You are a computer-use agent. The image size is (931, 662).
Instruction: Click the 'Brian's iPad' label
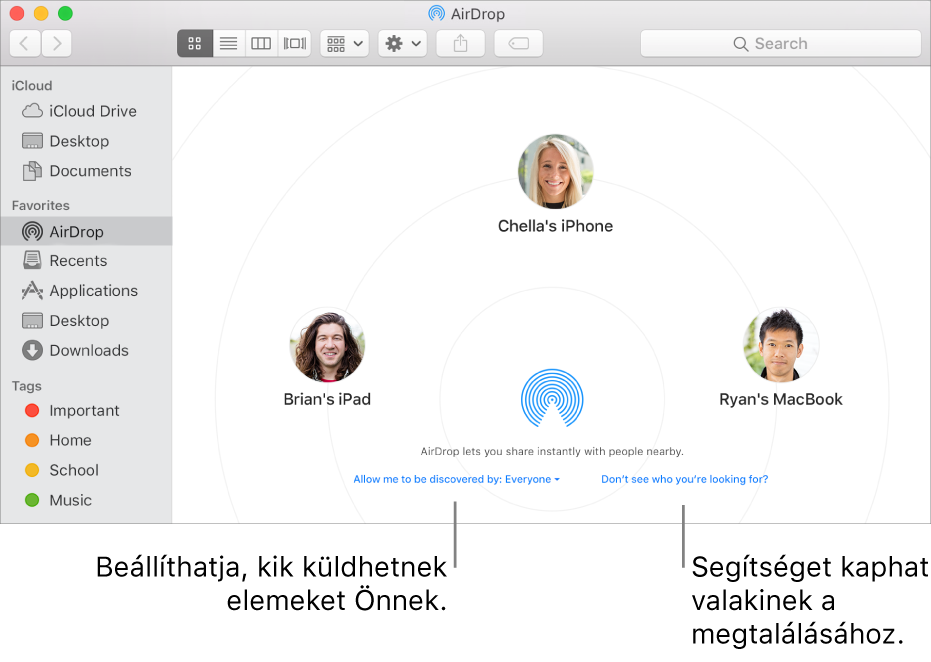pos(327,400)
